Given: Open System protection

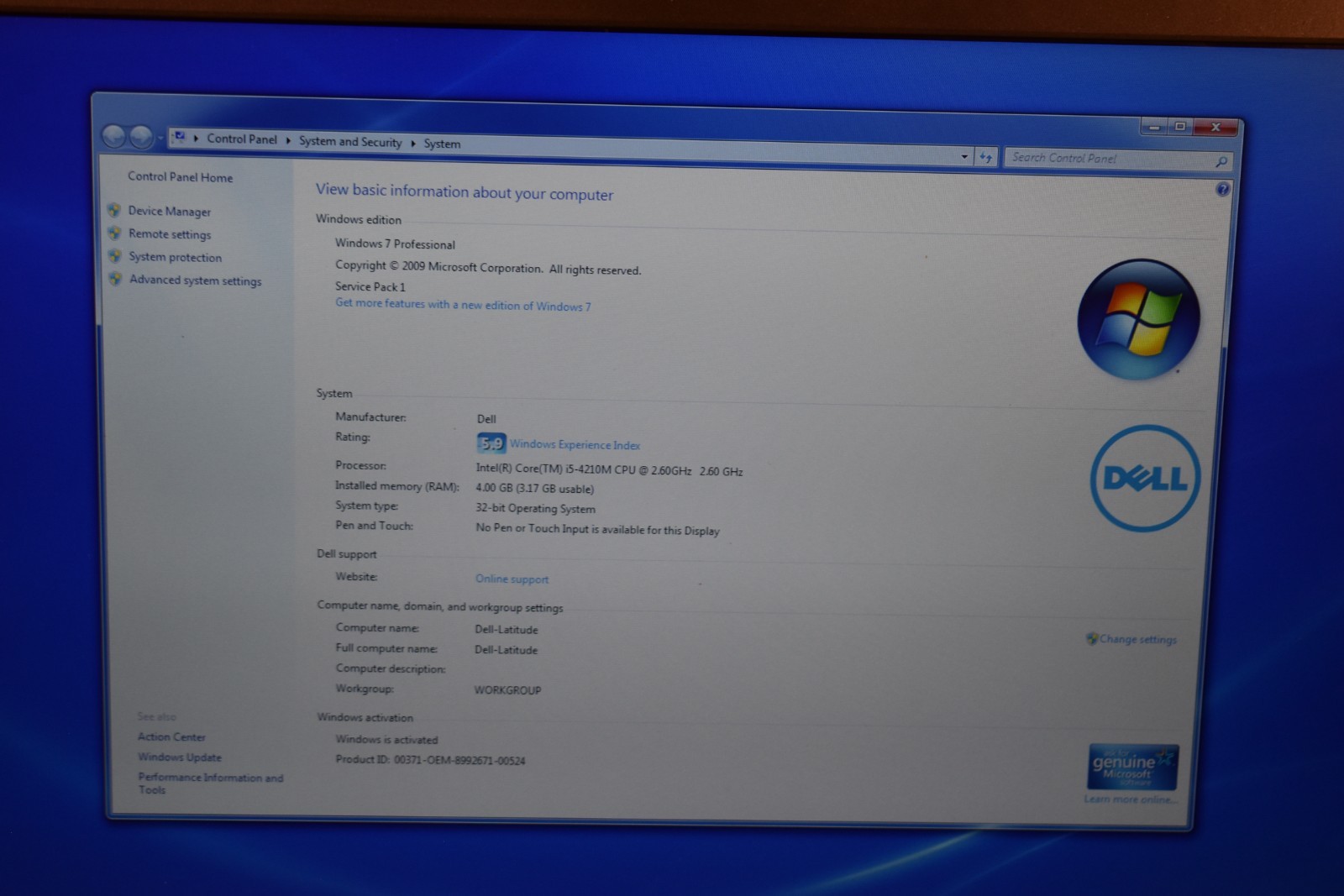Looking at the screenshot, I should pos(175,257).
